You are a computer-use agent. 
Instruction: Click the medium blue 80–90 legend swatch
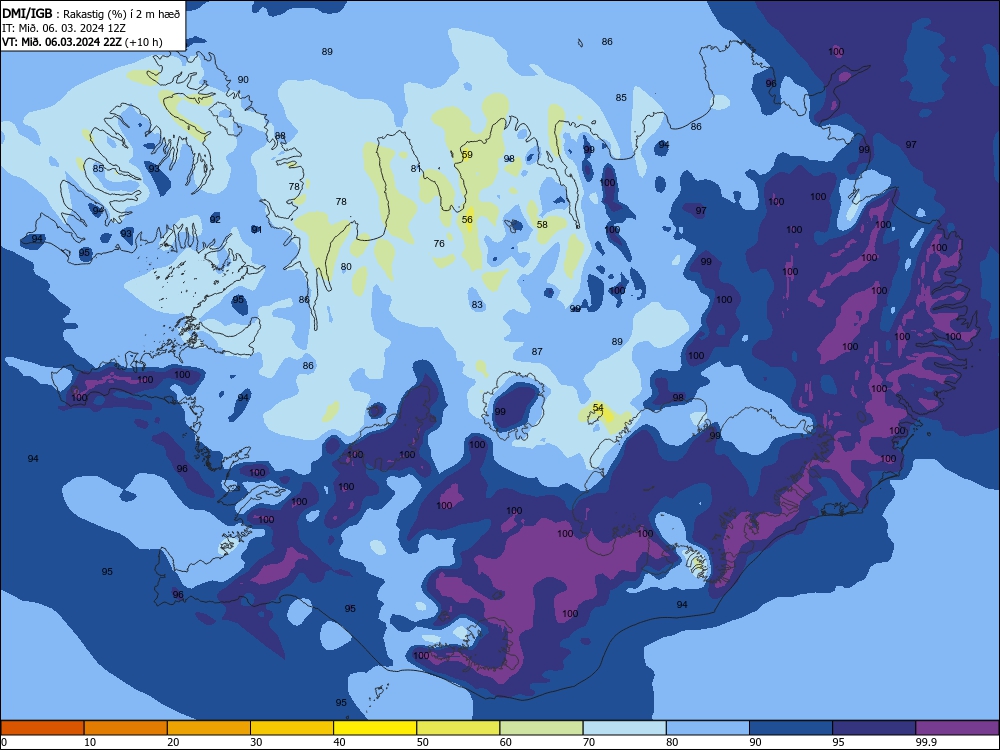click(708, 728)
